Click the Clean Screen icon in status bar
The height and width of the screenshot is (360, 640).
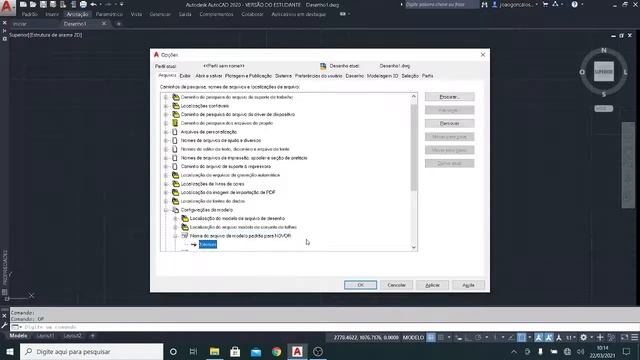pyautogui.click(x=624, y=337)
